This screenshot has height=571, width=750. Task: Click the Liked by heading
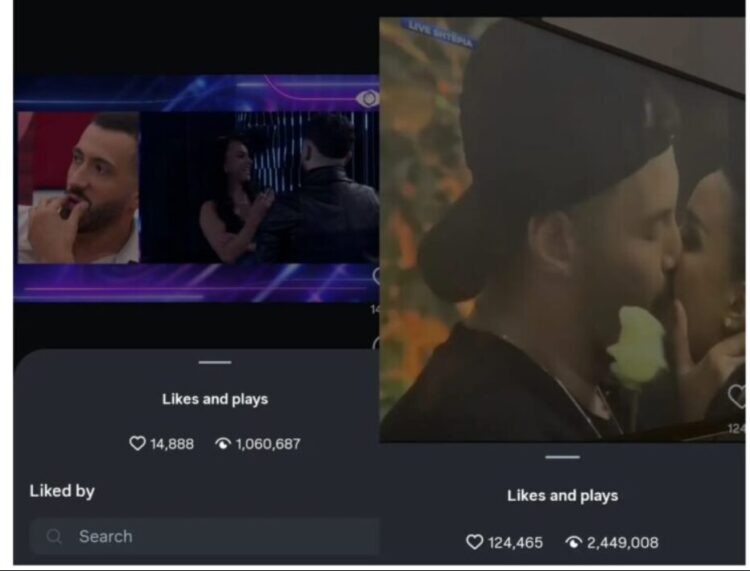click(62, 491)
